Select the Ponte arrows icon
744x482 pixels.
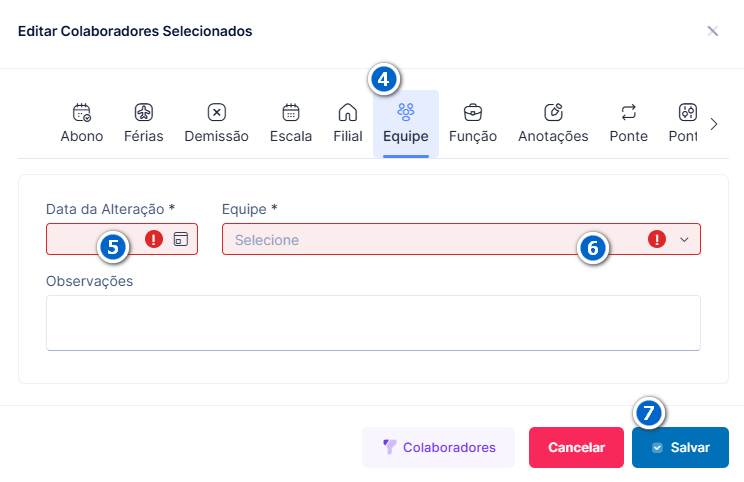tap(629, 112)
